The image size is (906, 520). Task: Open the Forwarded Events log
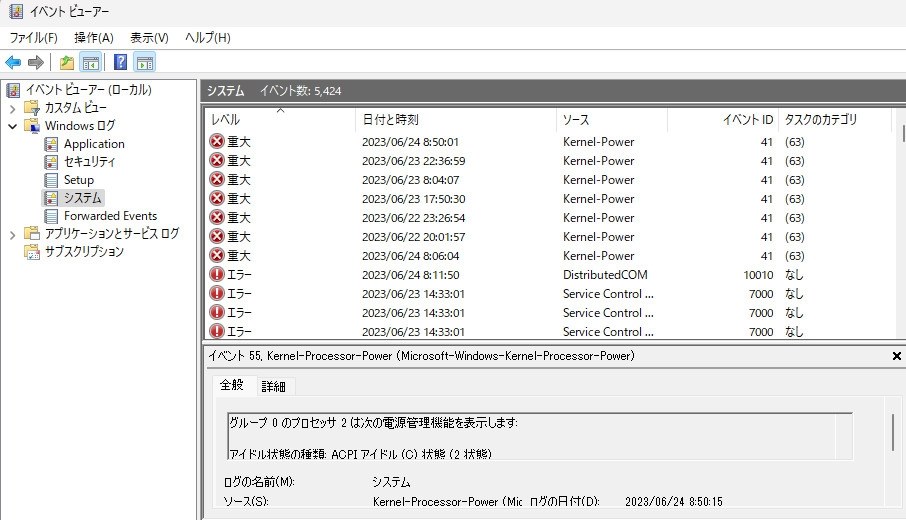pyautogui.click(x=110, y=216)
